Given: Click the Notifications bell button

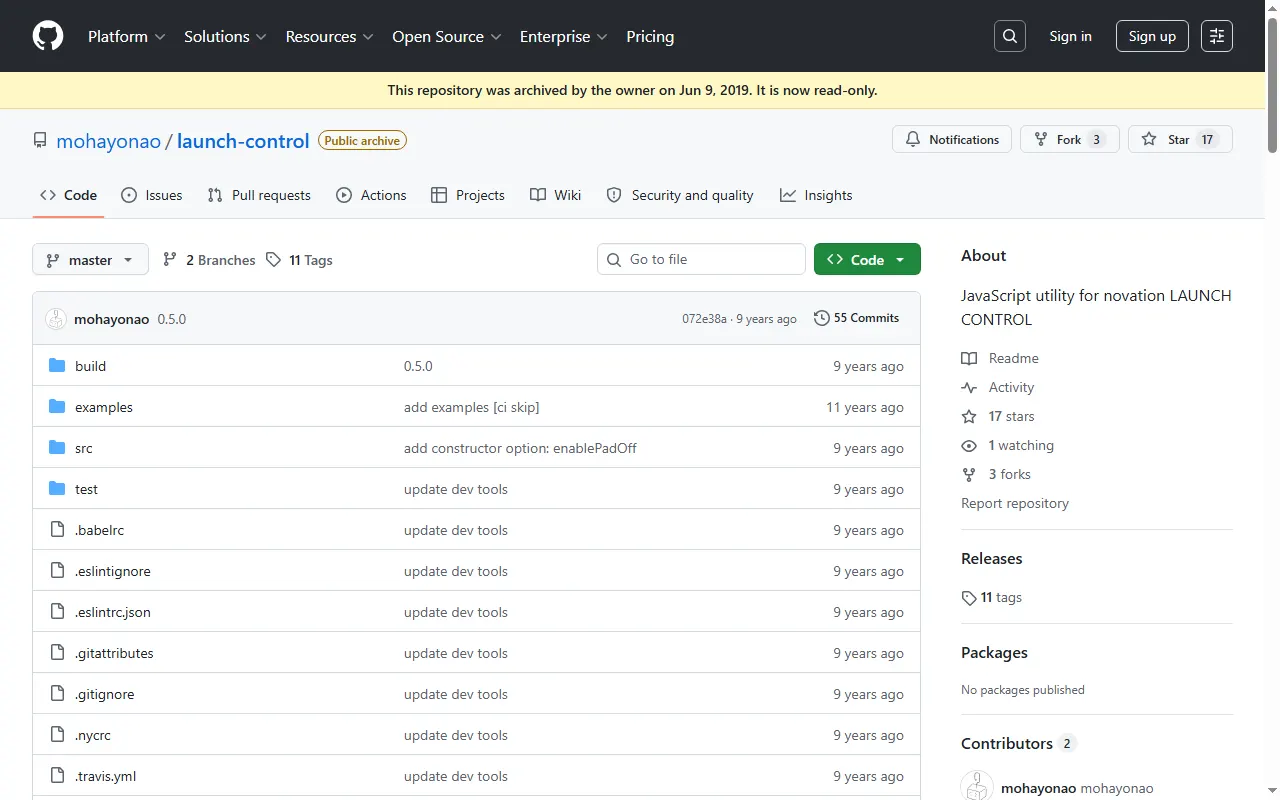Looking at the screenshot, I should pyautogui.click(x=952, y=140).
